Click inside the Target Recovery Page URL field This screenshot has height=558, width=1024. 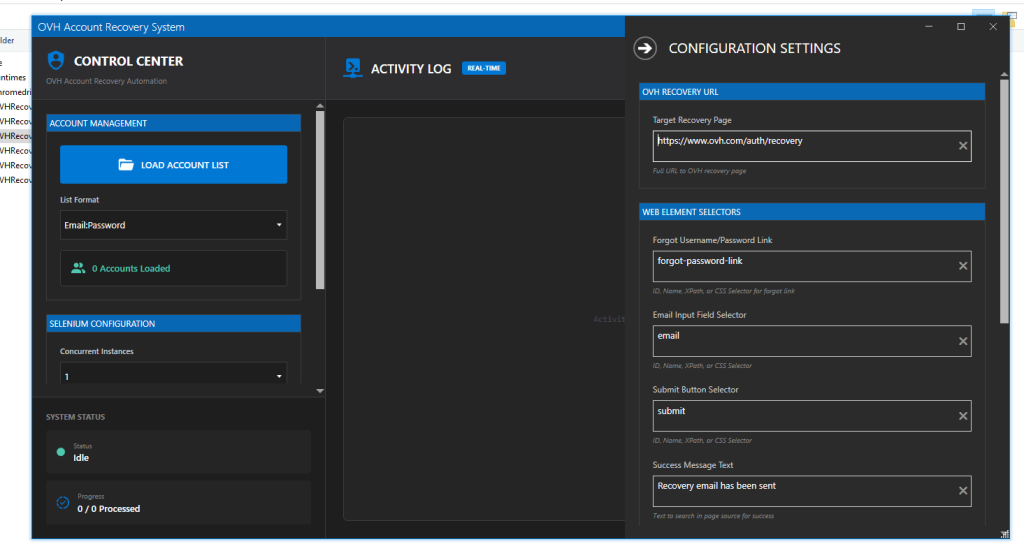(x=800, y=146)
